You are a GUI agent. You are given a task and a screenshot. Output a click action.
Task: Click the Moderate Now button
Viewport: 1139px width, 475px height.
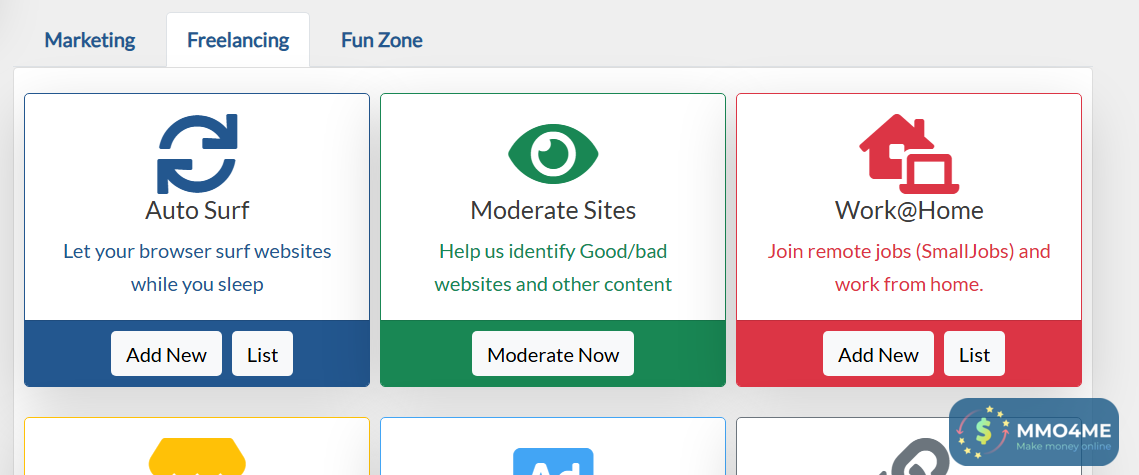[553, 354]
